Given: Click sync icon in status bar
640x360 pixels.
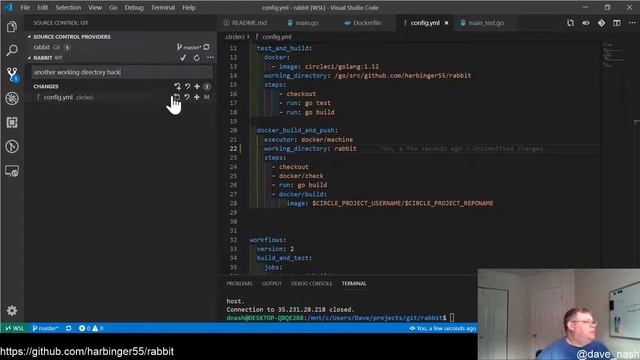Looking at the screenshot, I should (x=69, y=328).
